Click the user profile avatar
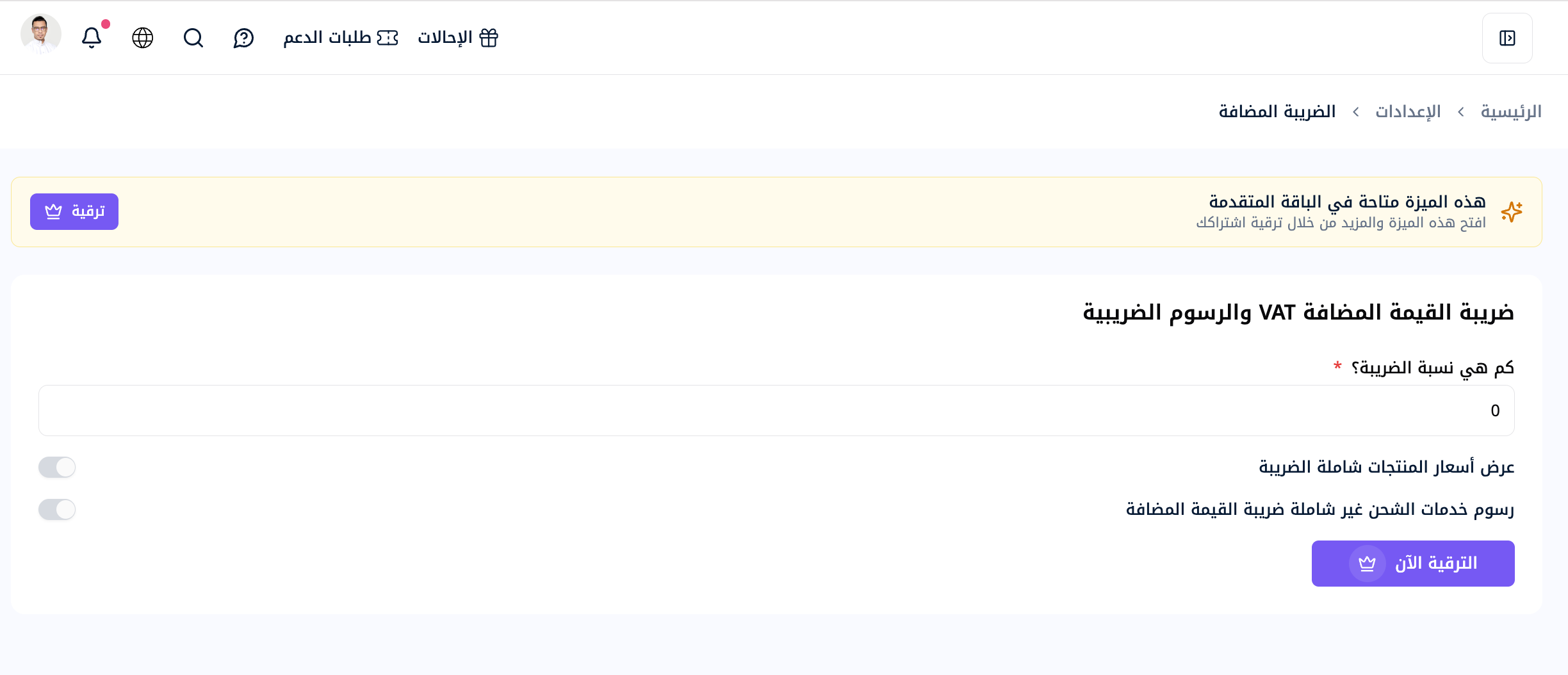The height and width of the screenshot is (675, 1568). 41,34
